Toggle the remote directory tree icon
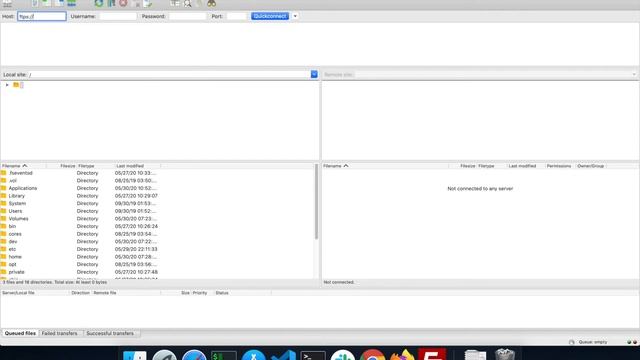 (60, 3)
